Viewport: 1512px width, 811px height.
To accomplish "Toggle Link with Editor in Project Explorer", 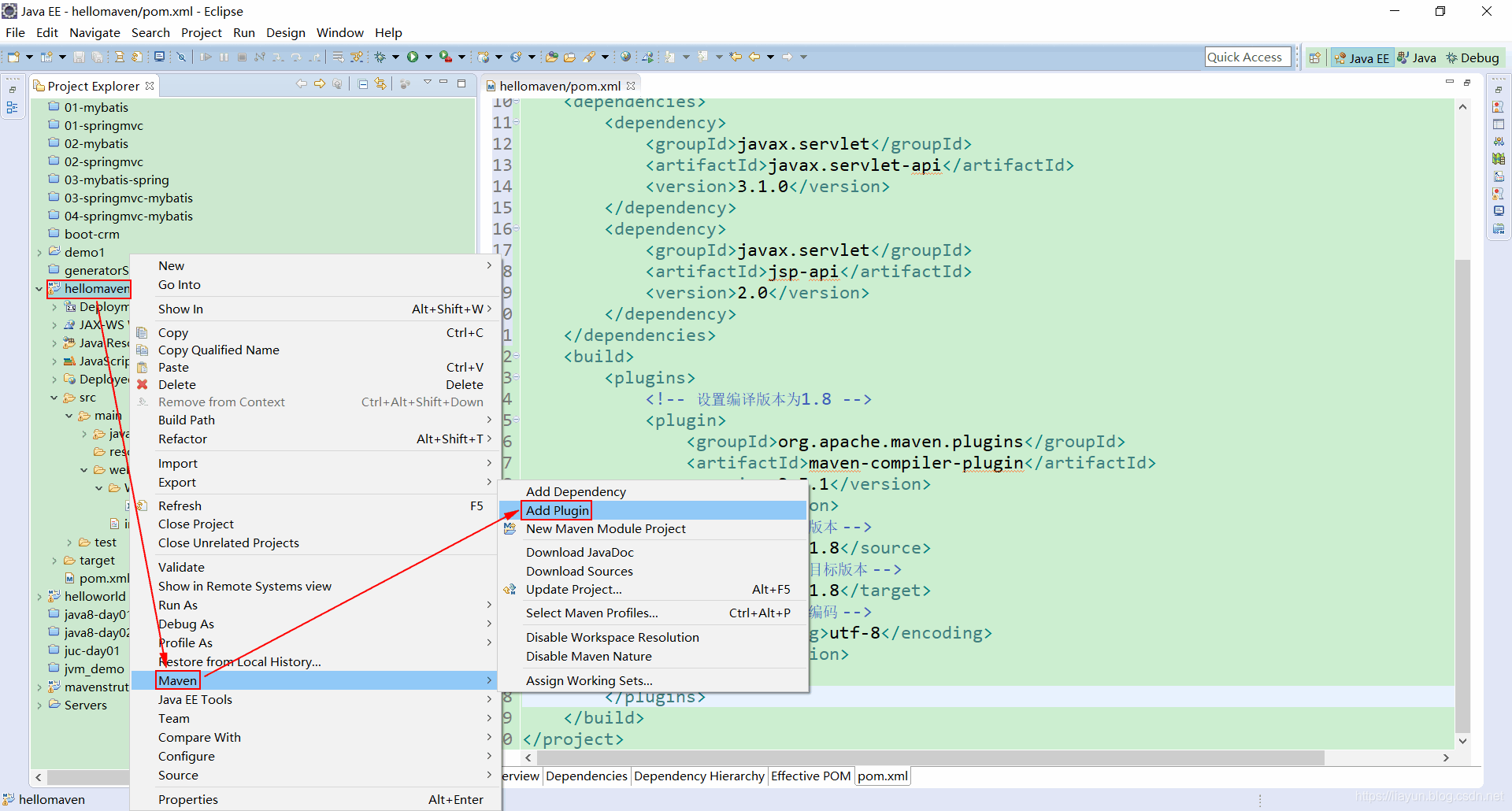I will click(x=381, y=84).
